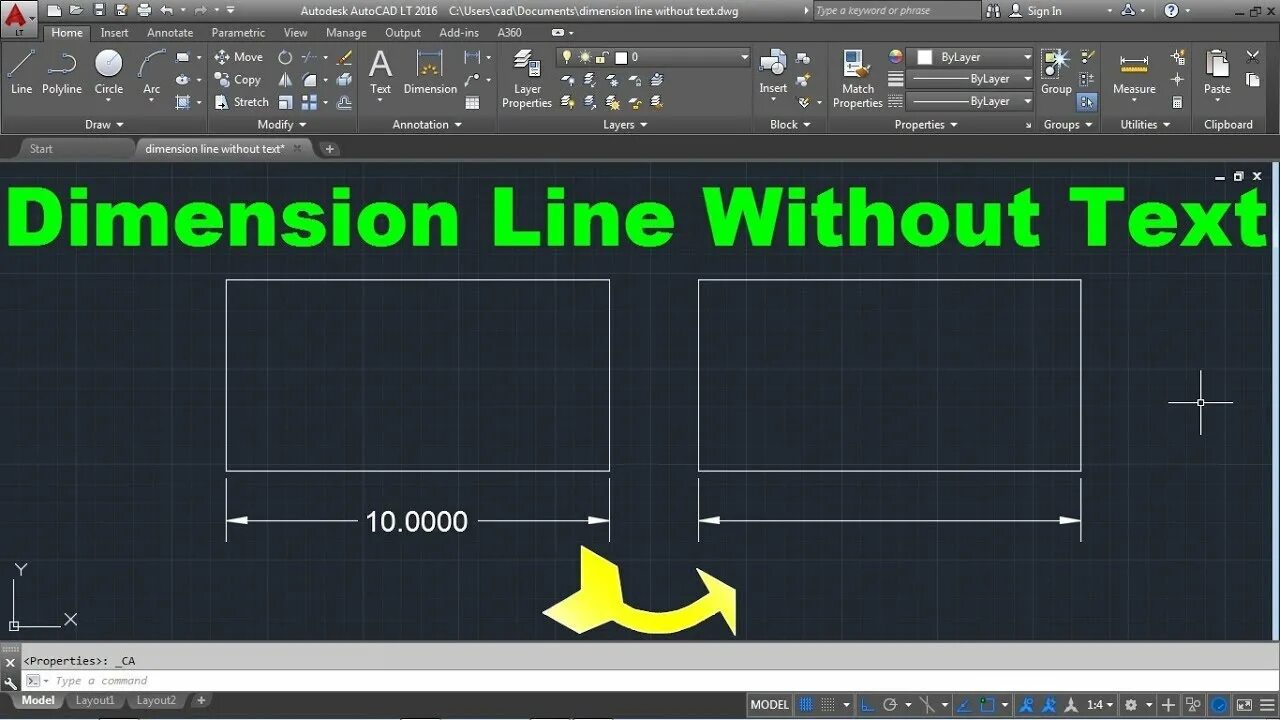Toggle MODEL space button in status bar
The image size is (1280, 720).
[x=770, y=705]
